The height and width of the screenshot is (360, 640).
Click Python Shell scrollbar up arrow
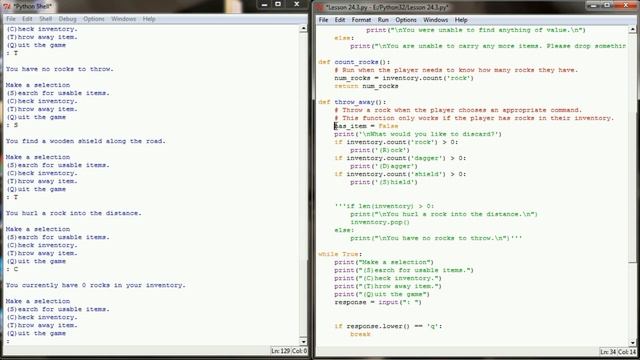pos(303,28)
